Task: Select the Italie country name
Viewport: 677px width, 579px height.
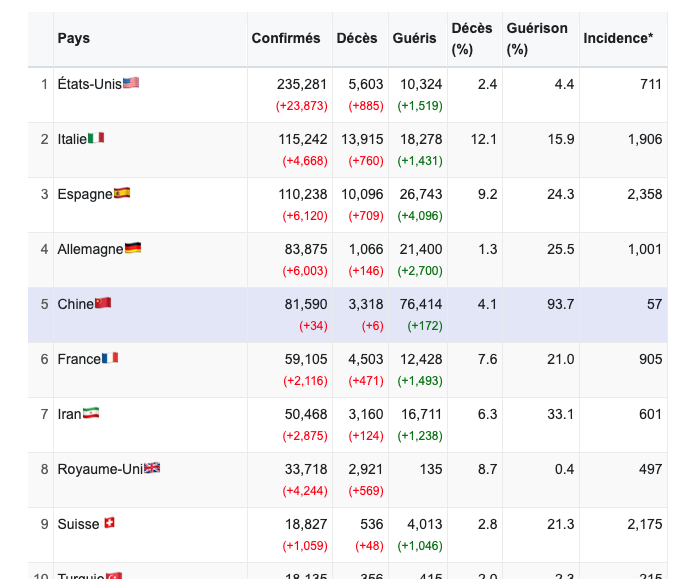Action: point(72,139)
